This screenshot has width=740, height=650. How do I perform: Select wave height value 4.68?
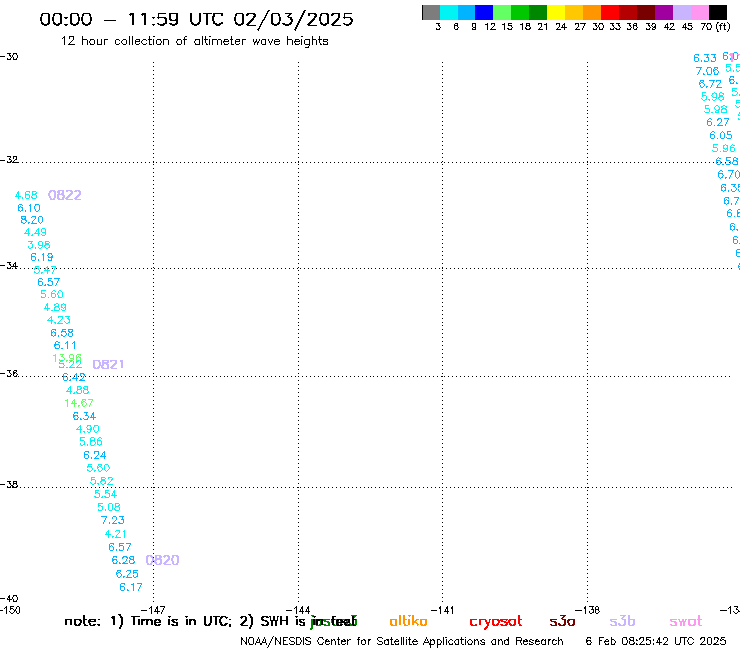(26, 195)
